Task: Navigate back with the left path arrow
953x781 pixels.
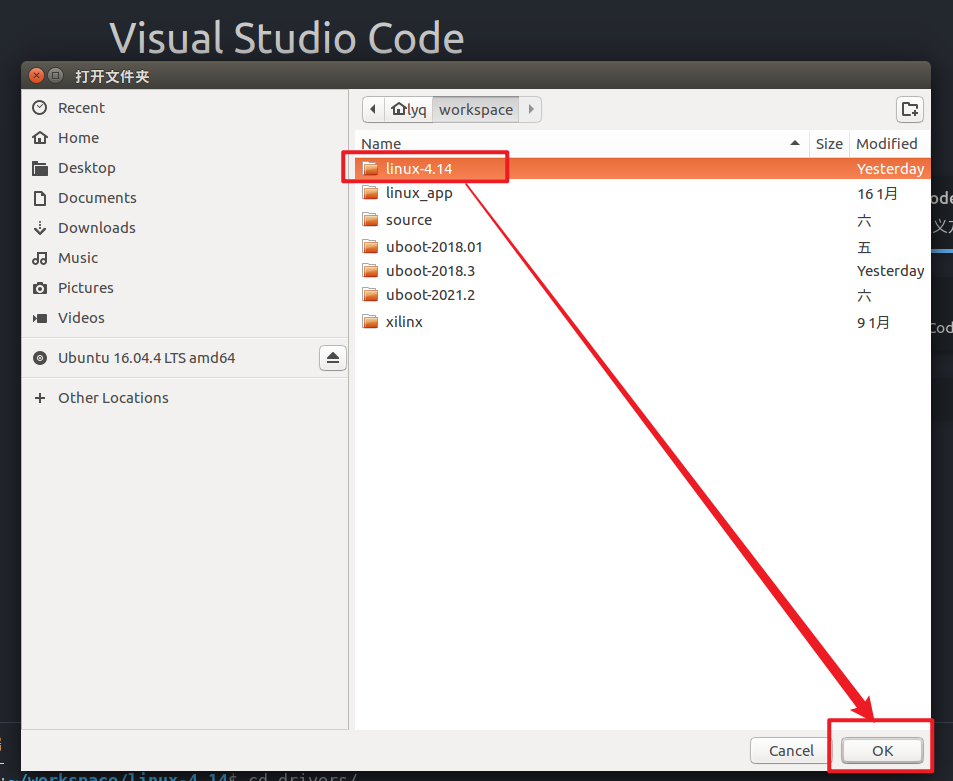Action: (x=373, y=109)
